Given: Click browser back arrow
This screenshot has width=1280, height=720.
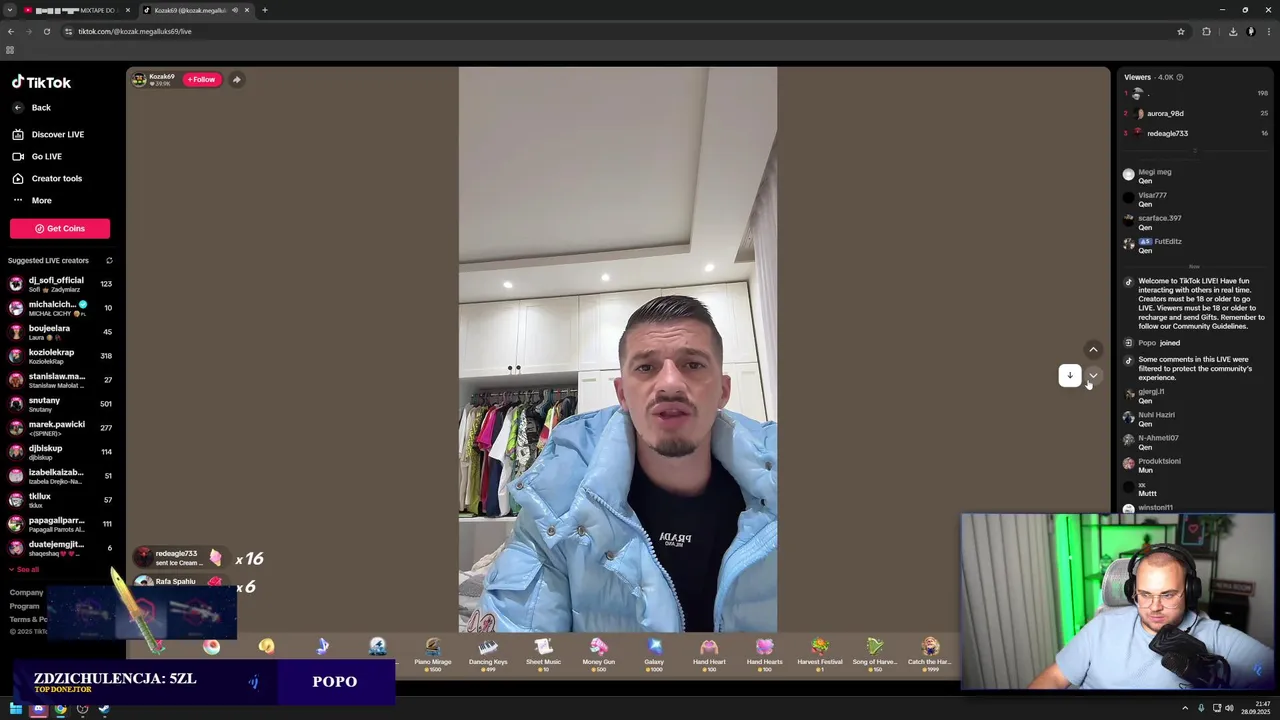Looking at the screenshot, I should tap(11, 31).
